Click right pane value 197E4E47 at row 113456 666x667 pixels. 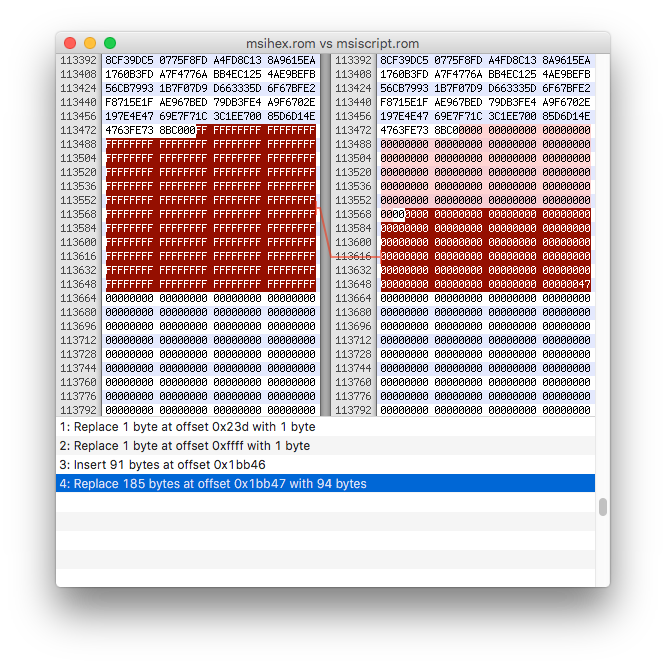coord(404,116)
